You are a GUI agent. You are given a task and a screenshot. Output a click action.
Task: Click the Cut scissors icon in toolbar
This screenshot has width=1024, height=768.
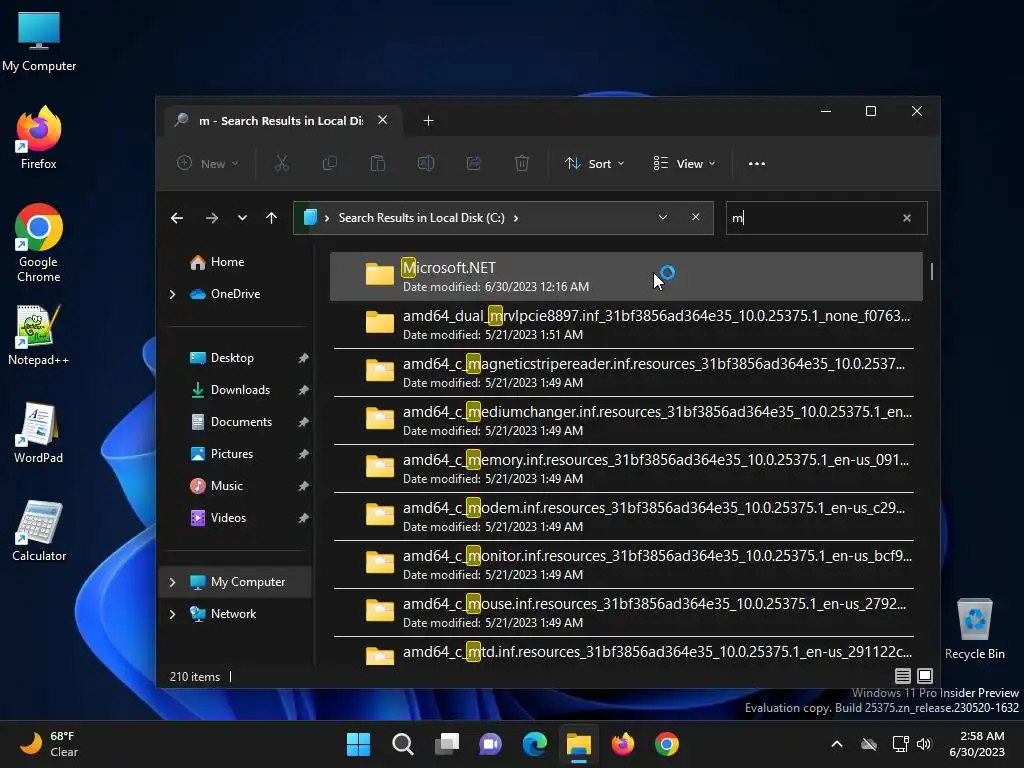click(x=281, y=163)
